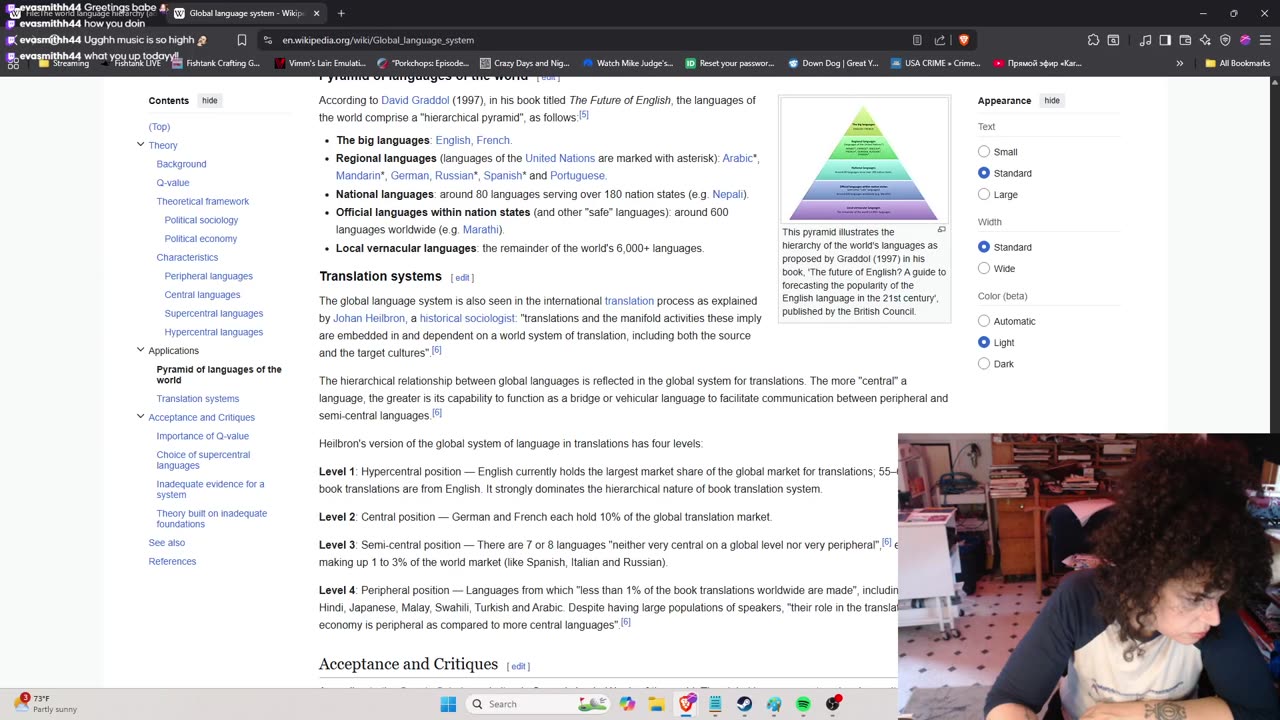Follow the Johan Heilbron link
Viewport: 1280px width, 720px height.
click(369, 318)
